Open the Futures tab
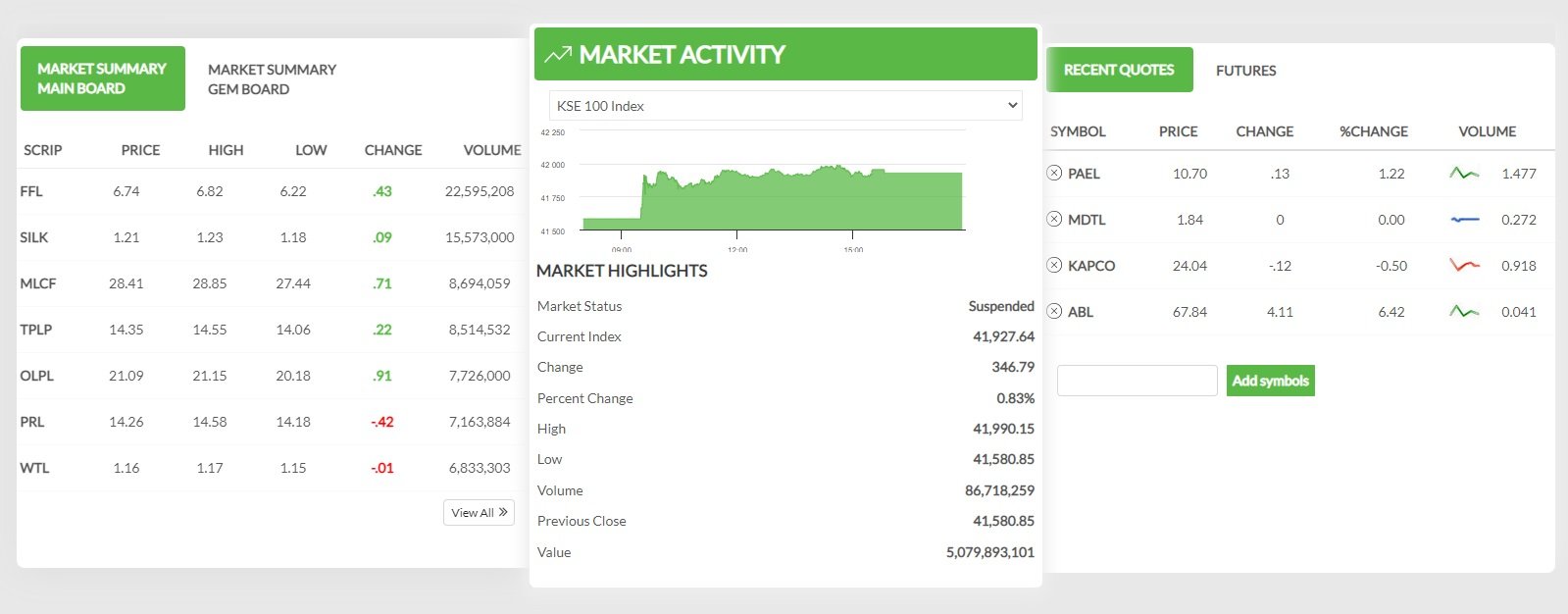 [1245, 71]
